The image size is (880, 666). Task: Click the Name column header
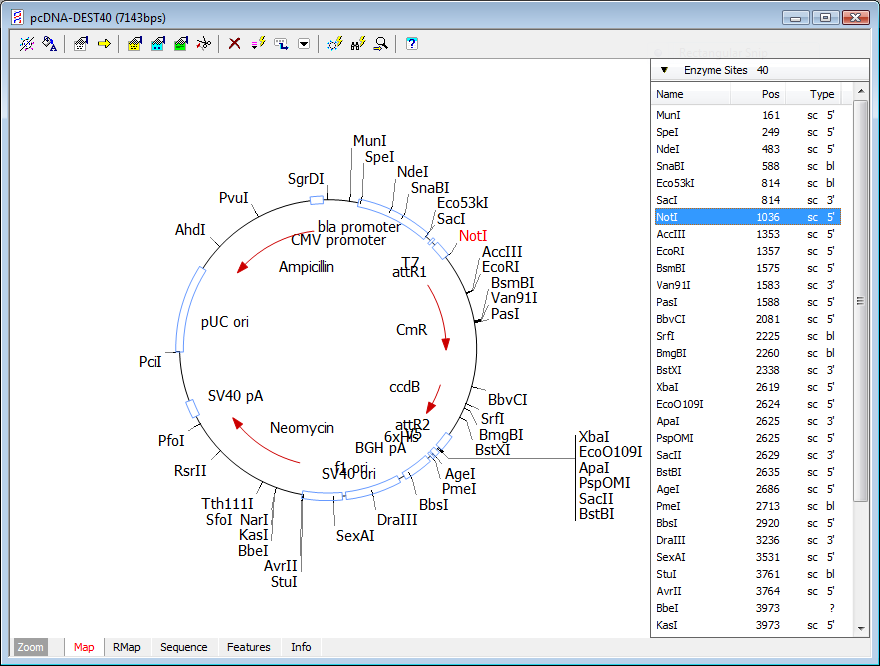click(x=691, y=94)
